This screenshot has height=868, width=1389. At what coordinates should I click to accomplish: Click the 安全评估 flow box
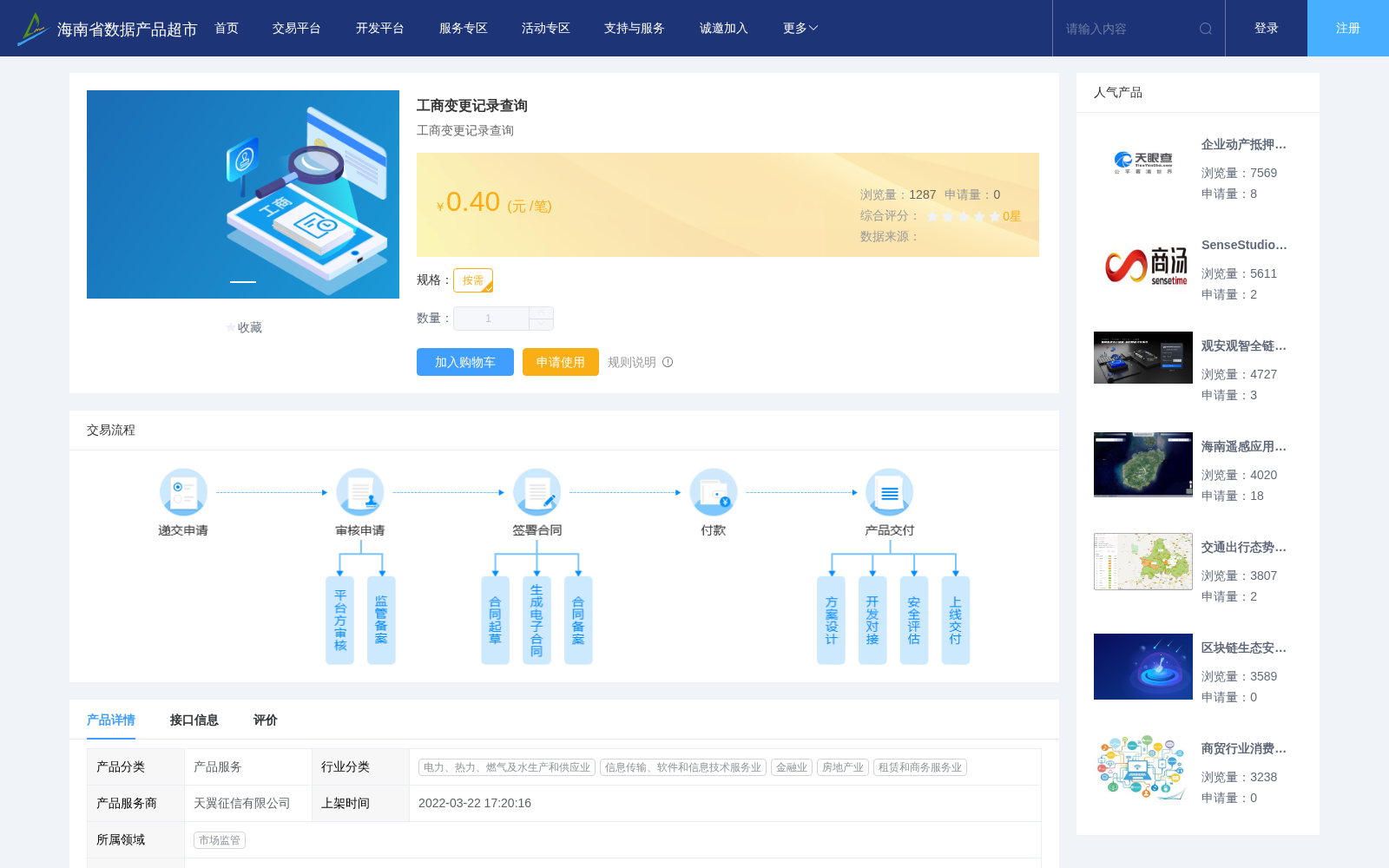click(x=914, y=620)
